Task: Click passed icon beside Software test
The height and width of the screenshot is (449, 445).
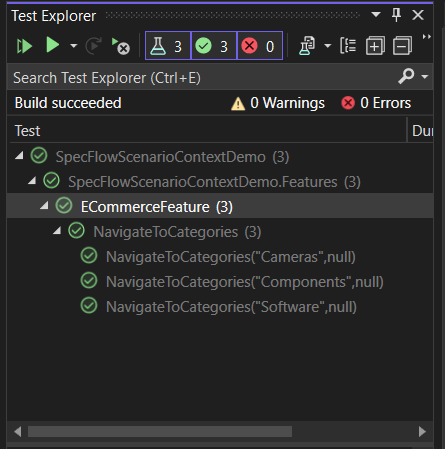Action: (89, 305)
